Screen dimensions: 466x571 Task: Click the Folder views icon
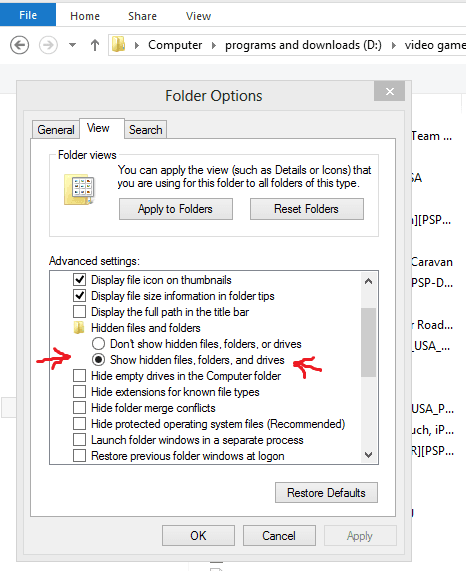point(80,189)
